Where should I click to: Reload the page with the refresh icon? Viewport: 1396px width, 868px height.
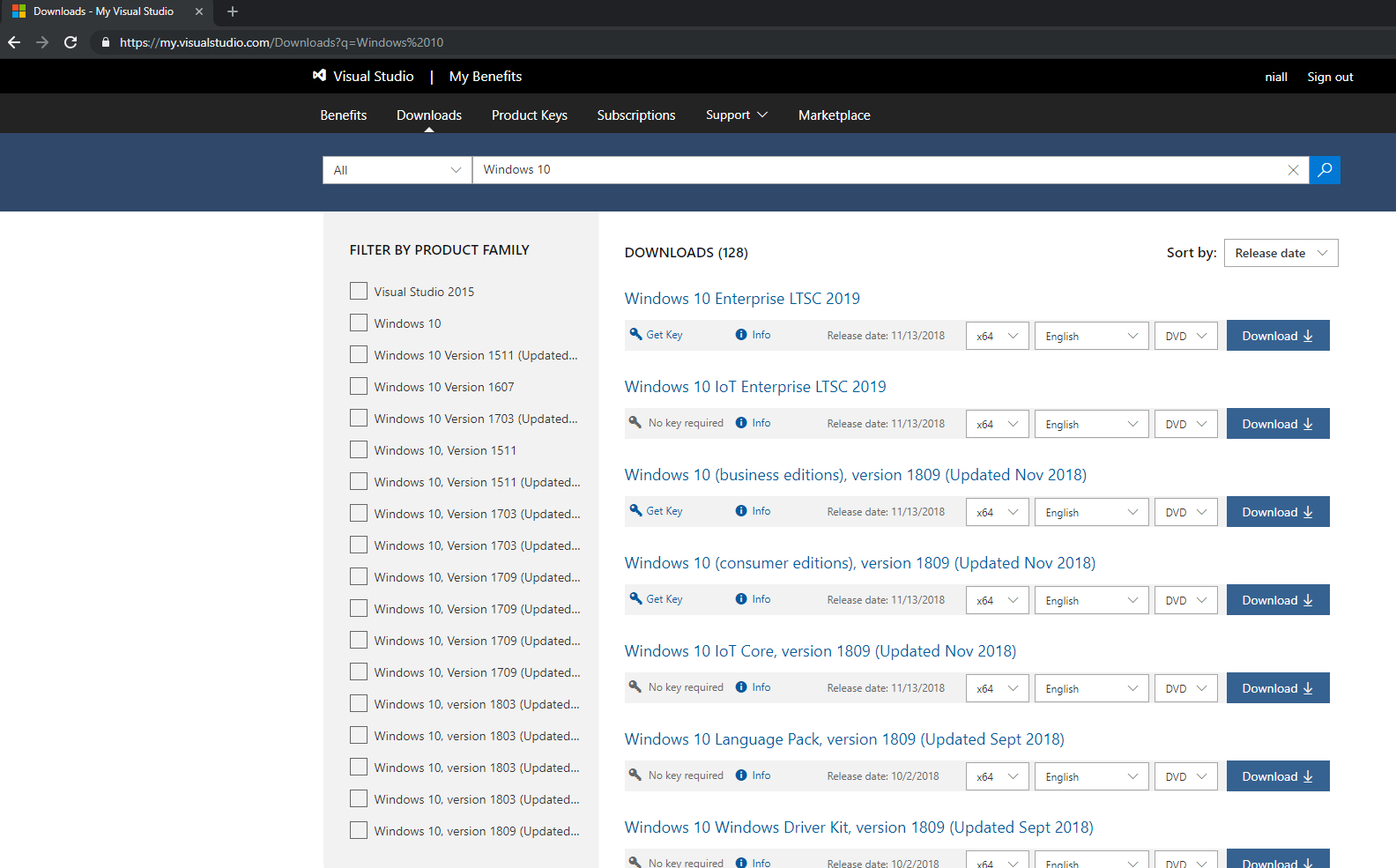(71, 42)
